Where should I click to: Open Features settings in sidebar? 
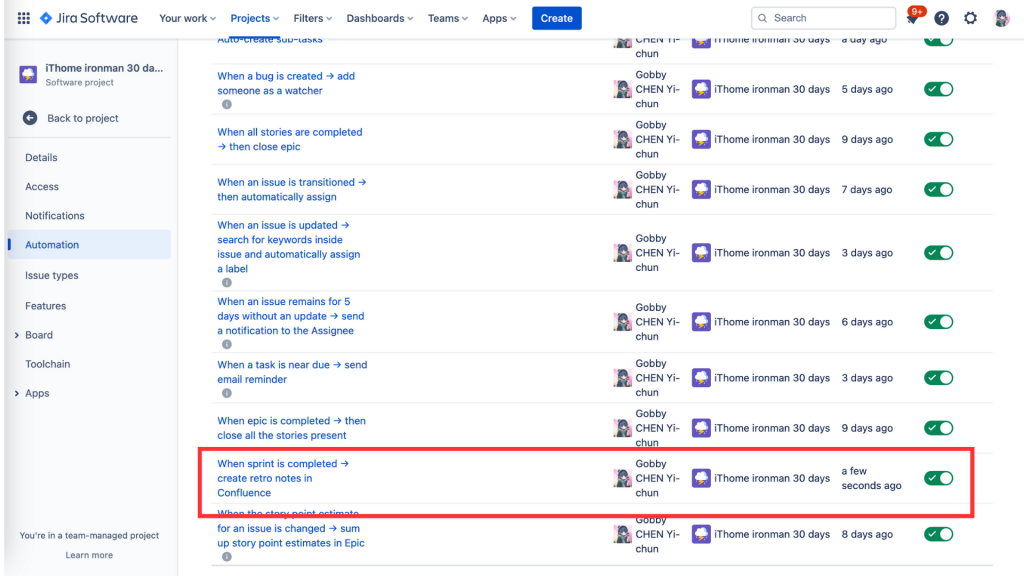(46, 306)
